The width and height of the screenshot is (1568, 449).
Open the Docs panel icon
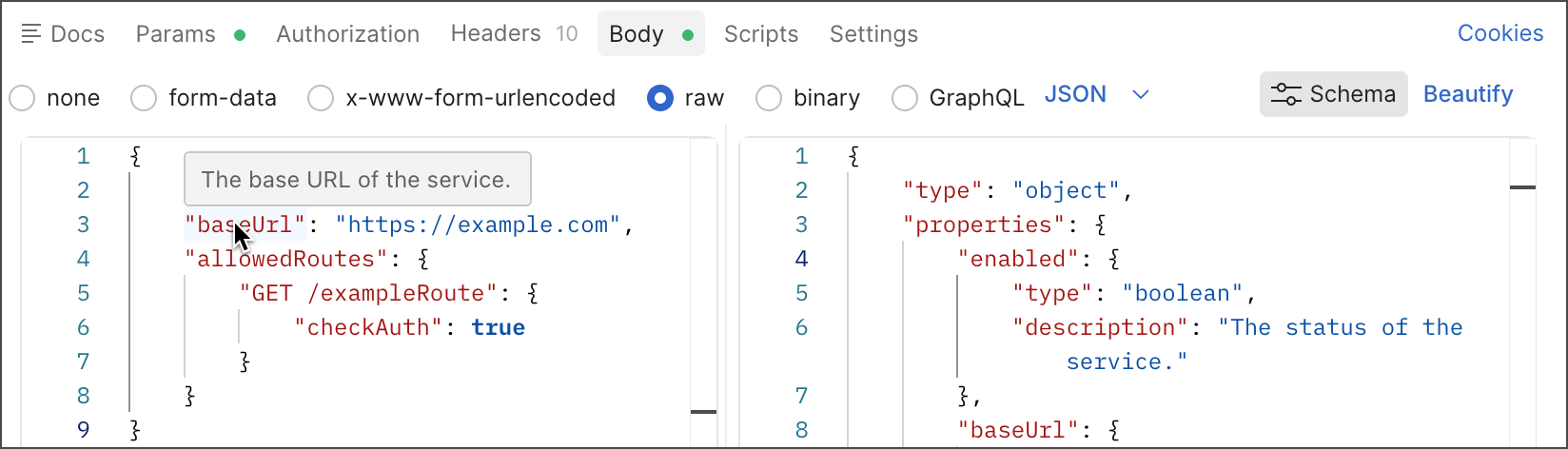[x=31, y=34]
